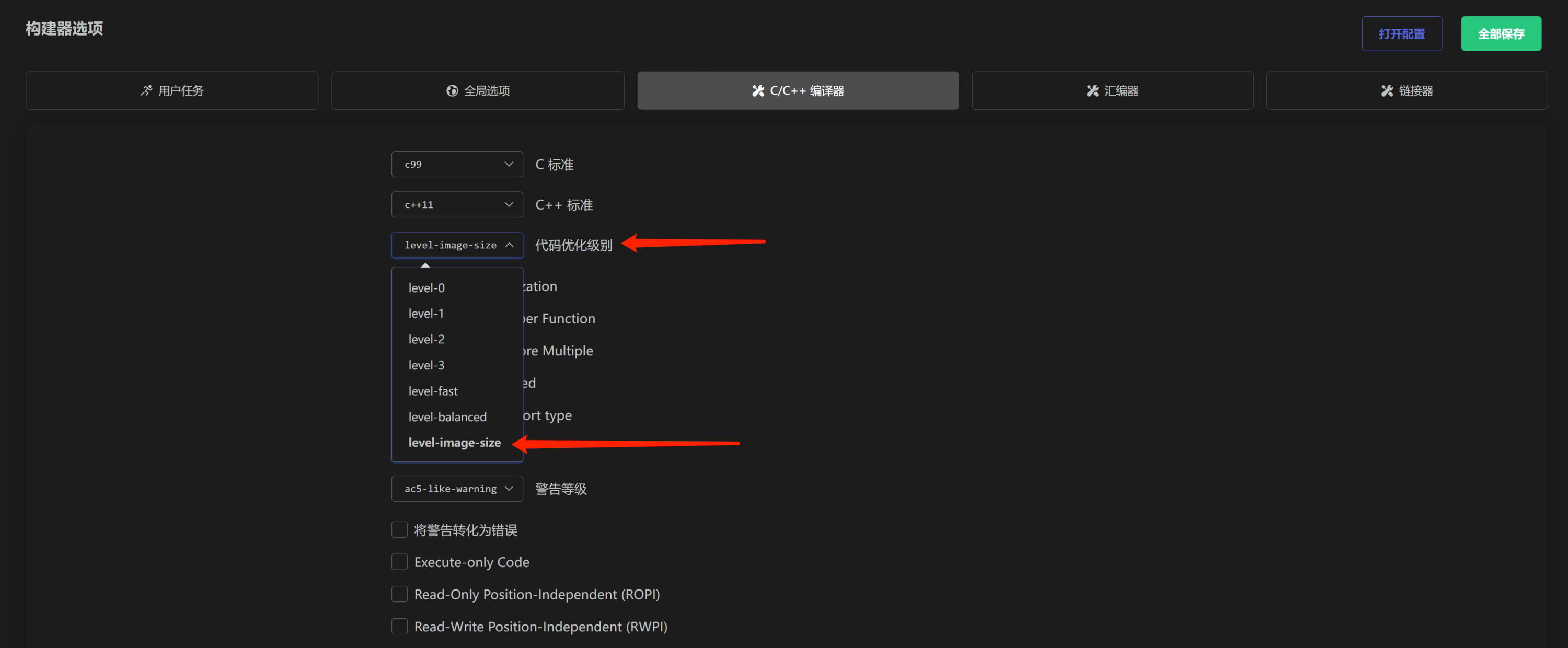Click the hammer icon on 用户任务 tab
Image resolution: width=1568 pixels, height=648 pixels.
[x=146, y=90]
